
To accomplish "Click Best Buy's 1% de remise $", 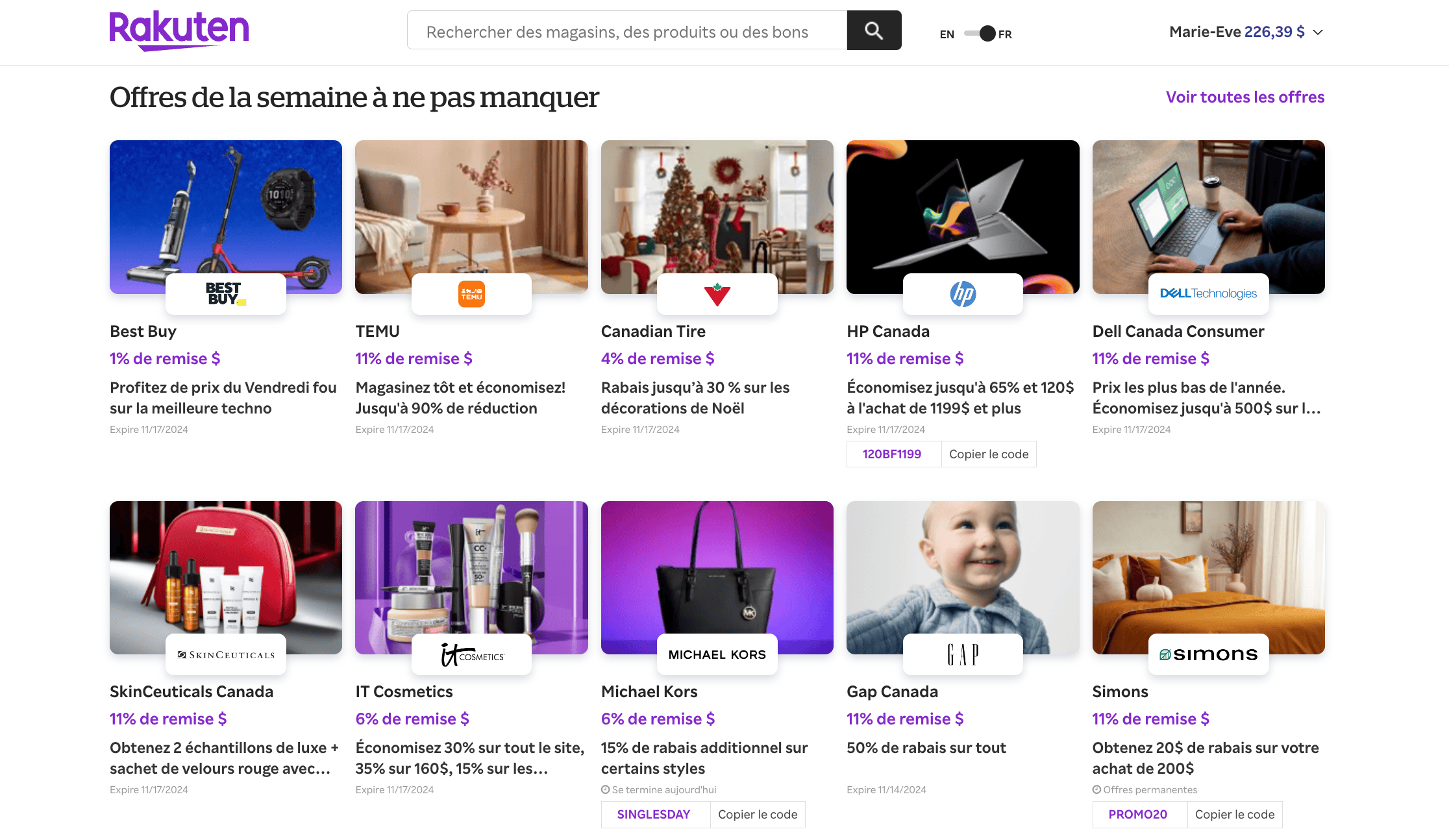I will tap(165, 359).
